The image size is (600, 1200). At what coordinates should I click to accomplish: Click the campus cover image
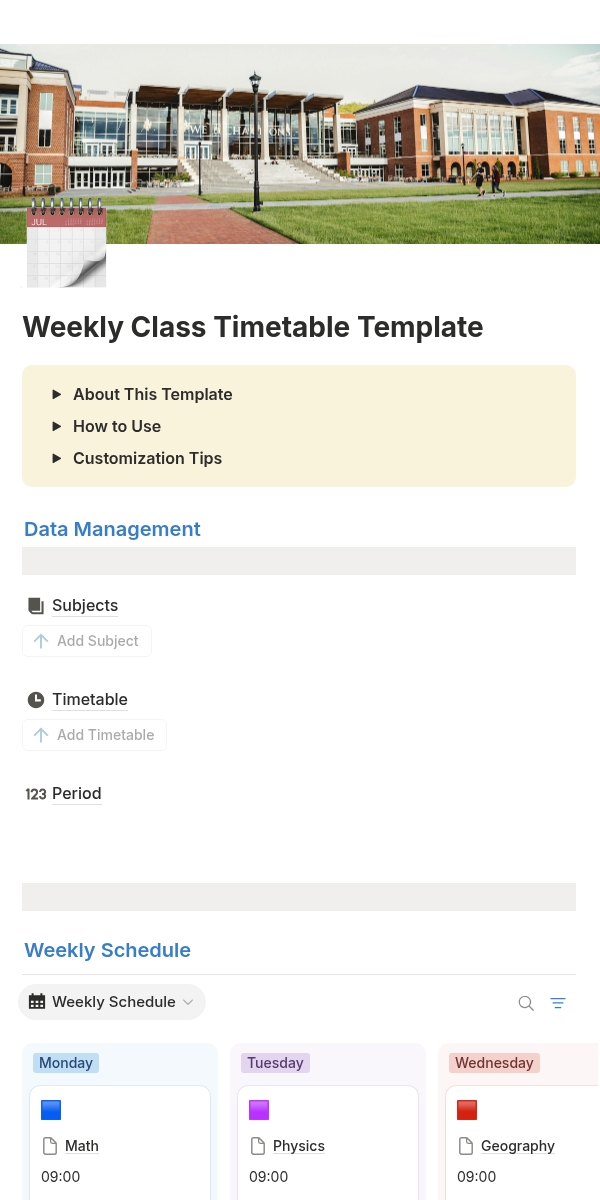click(300, 144)
